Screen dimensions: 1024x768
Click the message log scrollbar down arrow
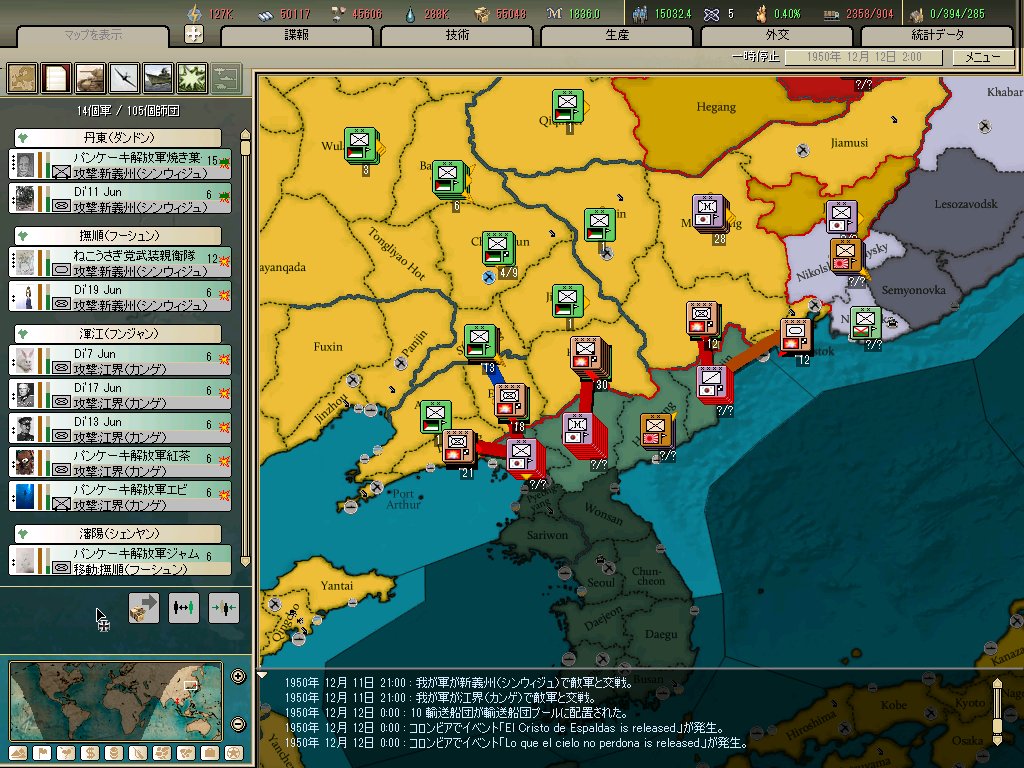pyautogui.click(x=997, y=741)
